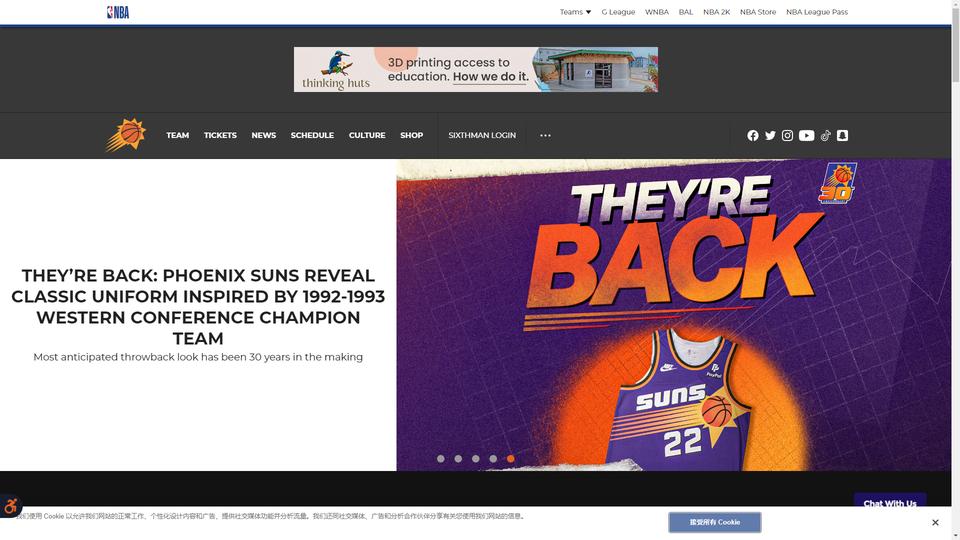Open the Suns TikTok icon
The image size is (960, 540).
coord(825,135)
